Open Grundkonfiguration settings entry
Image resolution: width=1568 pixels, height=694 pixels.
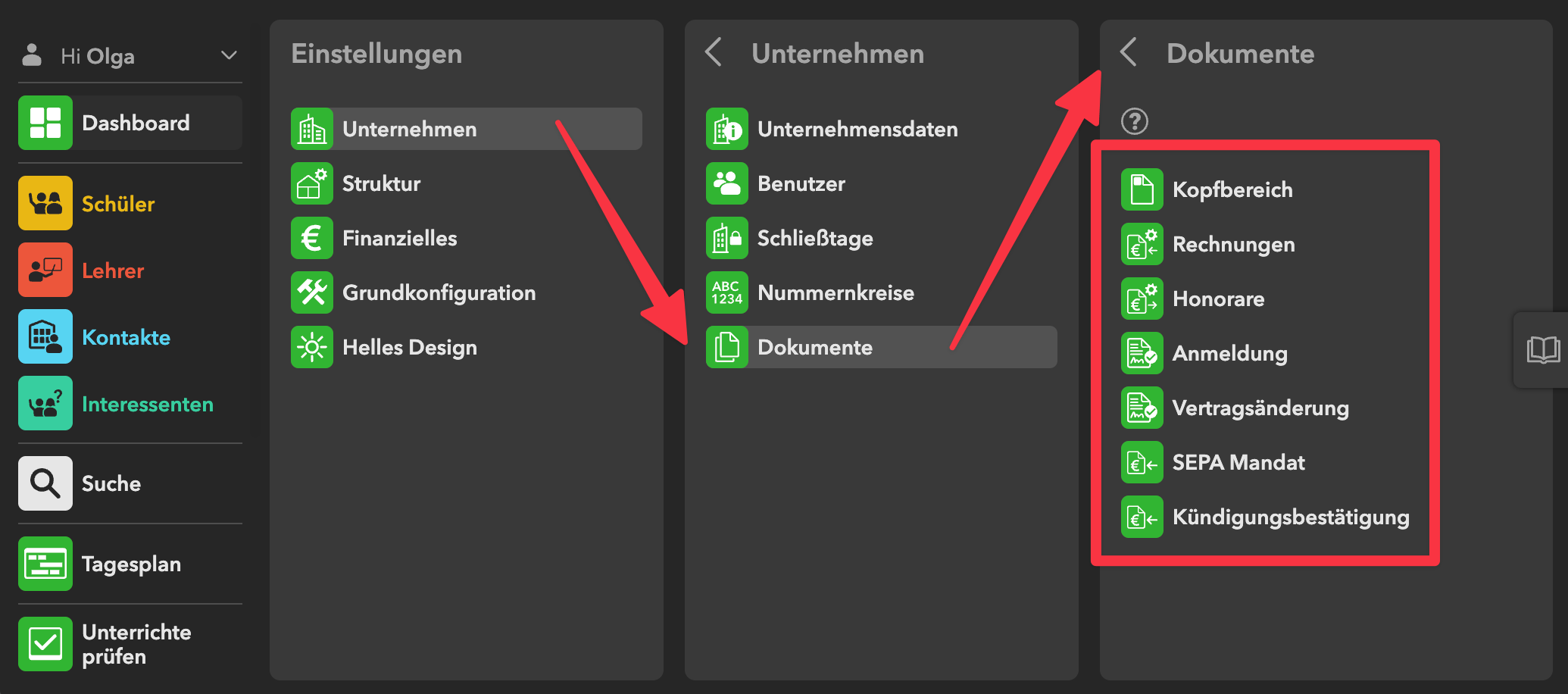(x=439, y=292)
